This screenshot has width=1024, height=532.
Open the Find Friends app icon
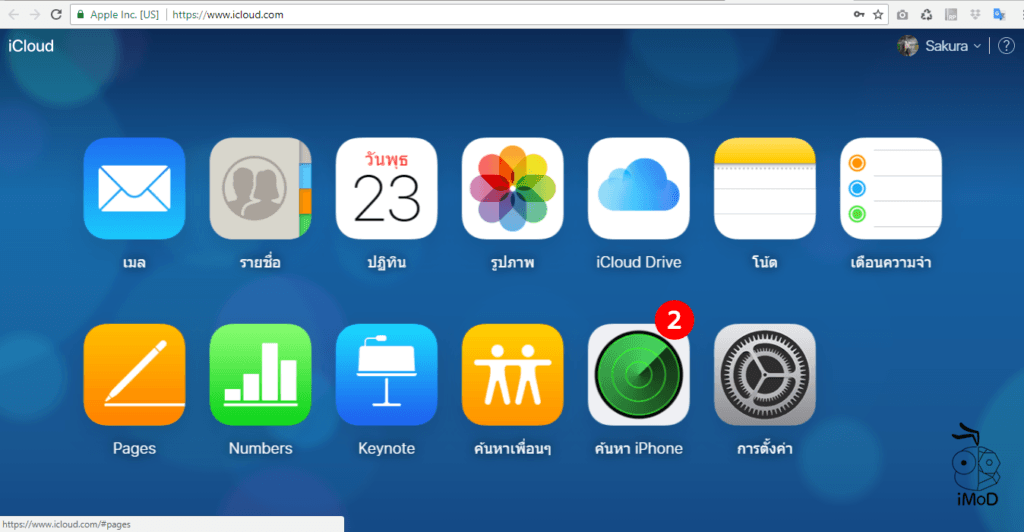(x=512, y=375)
